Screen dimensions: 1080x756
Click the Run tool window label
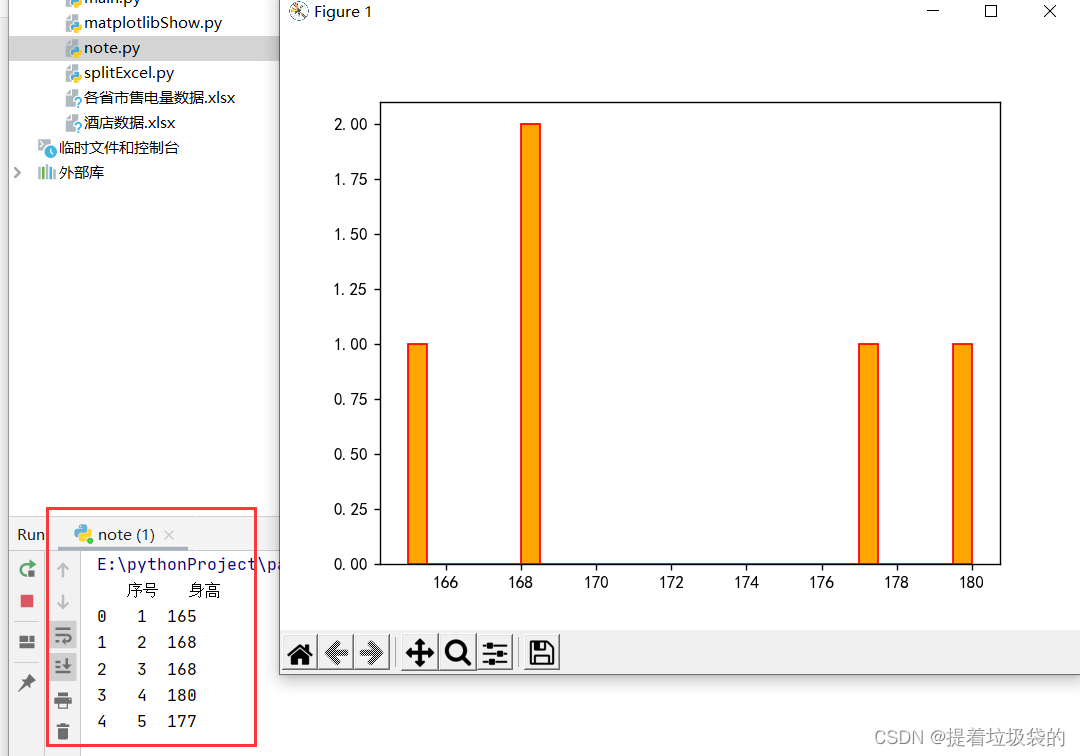(31, 535)
